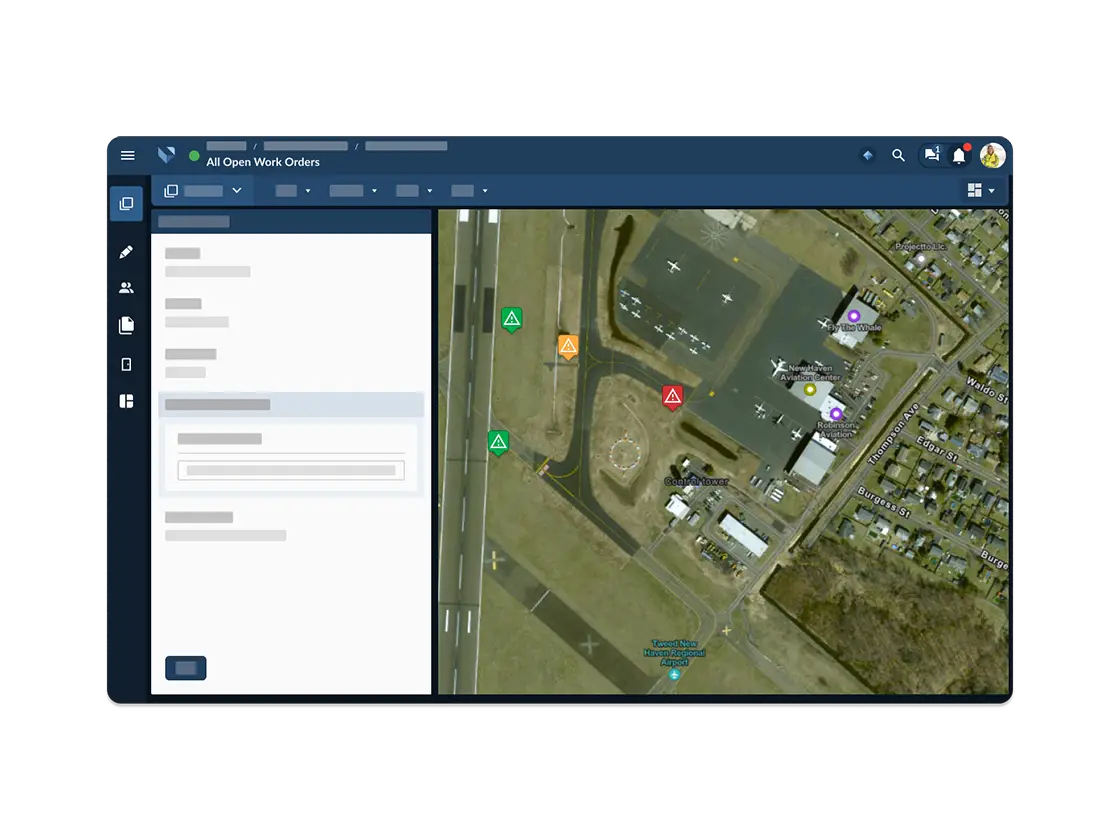Open the dashboard layout icon in sidebar
Screen dimensions: 1120x840
click(x=126, y=401)
